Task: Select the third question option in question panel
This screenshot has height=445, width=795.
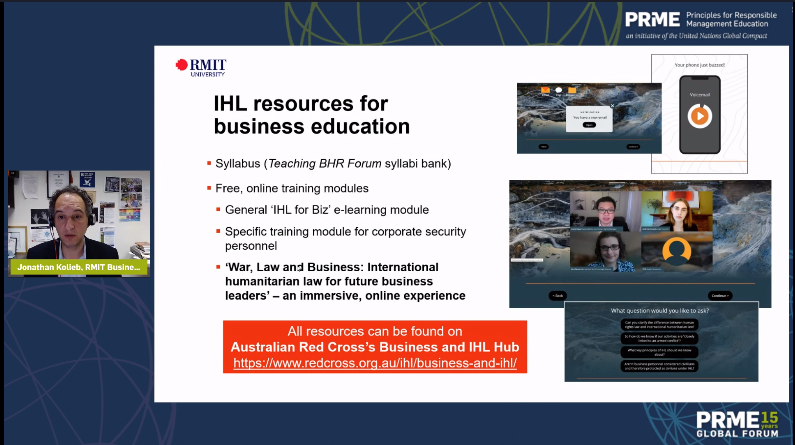Action: coord(660,352)
